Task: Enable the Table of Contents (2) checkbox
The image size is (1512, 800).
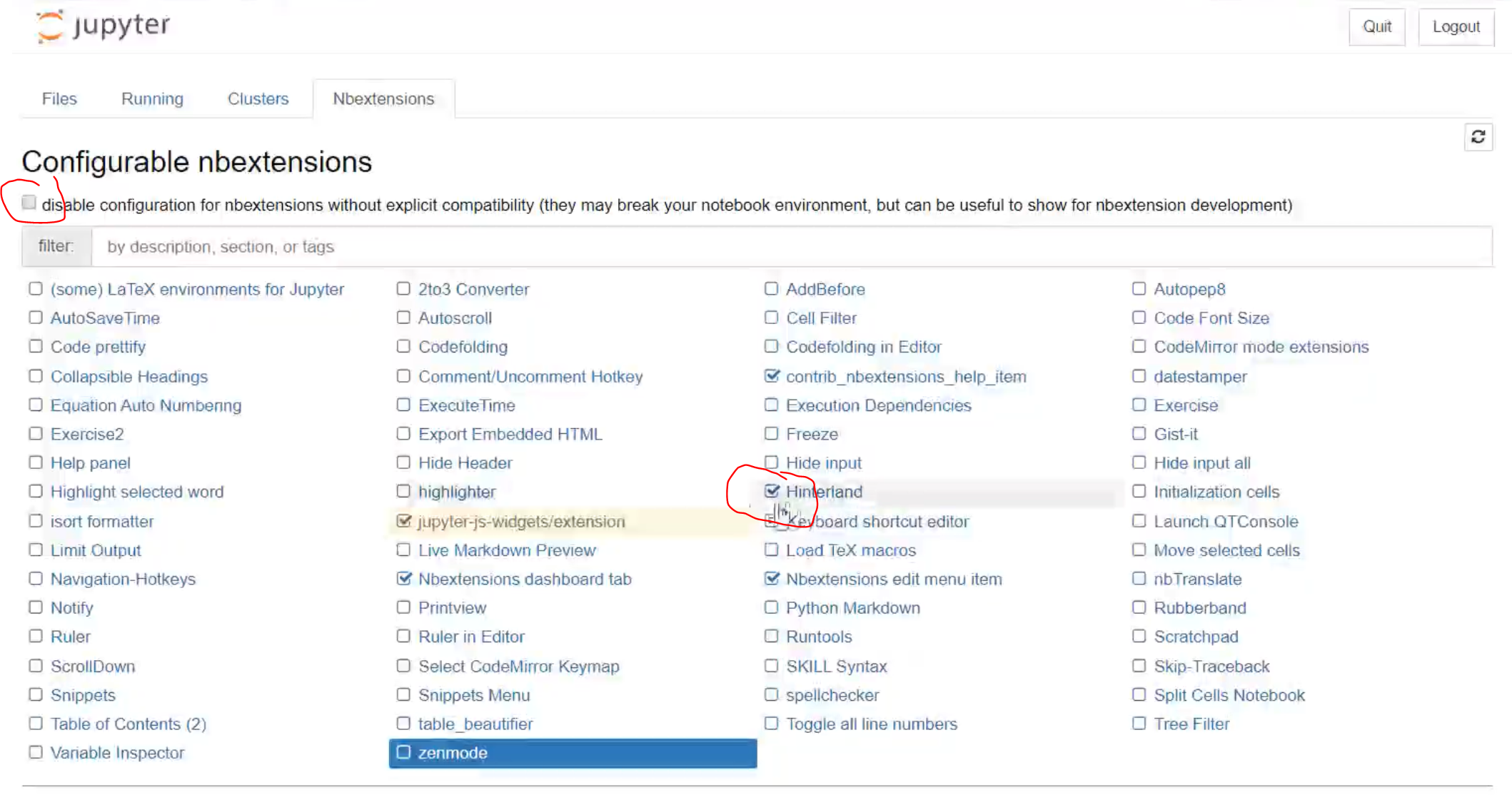Action: [x=36, y=723]
